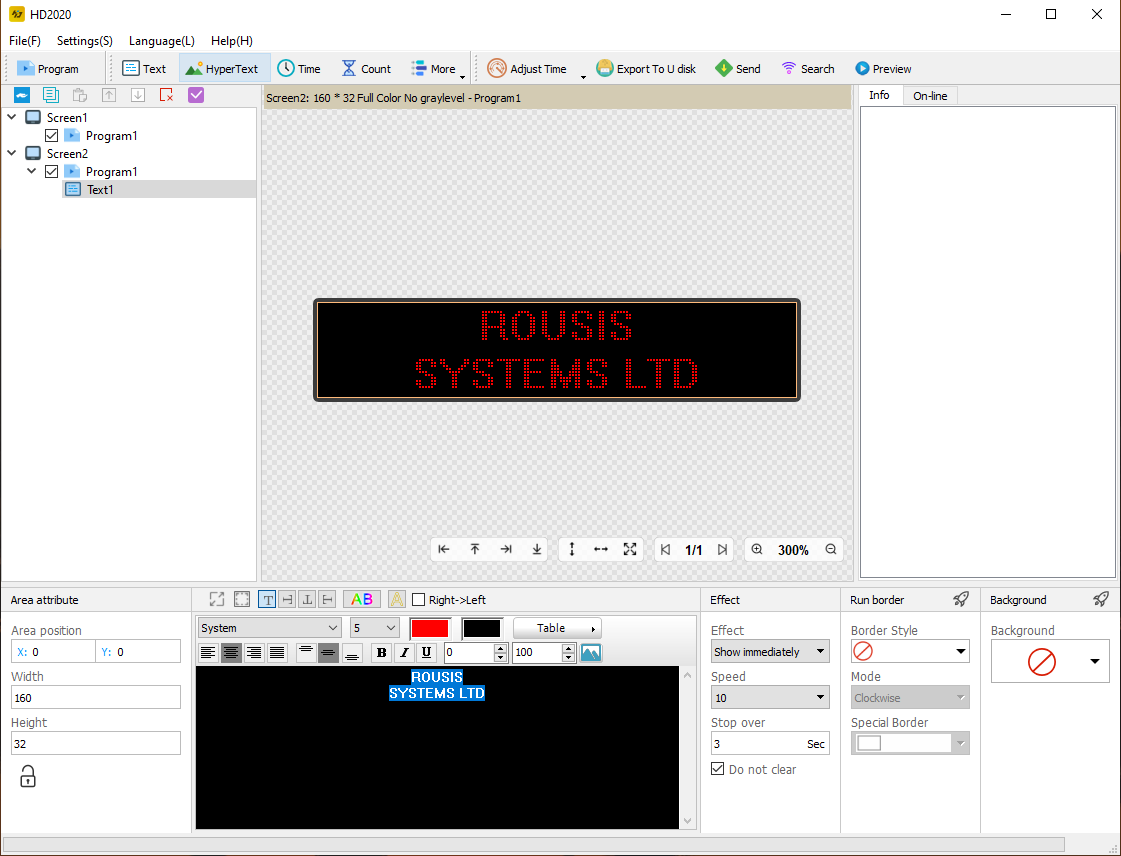
Task: Click the insert picture icon
Action: [591, 652]
